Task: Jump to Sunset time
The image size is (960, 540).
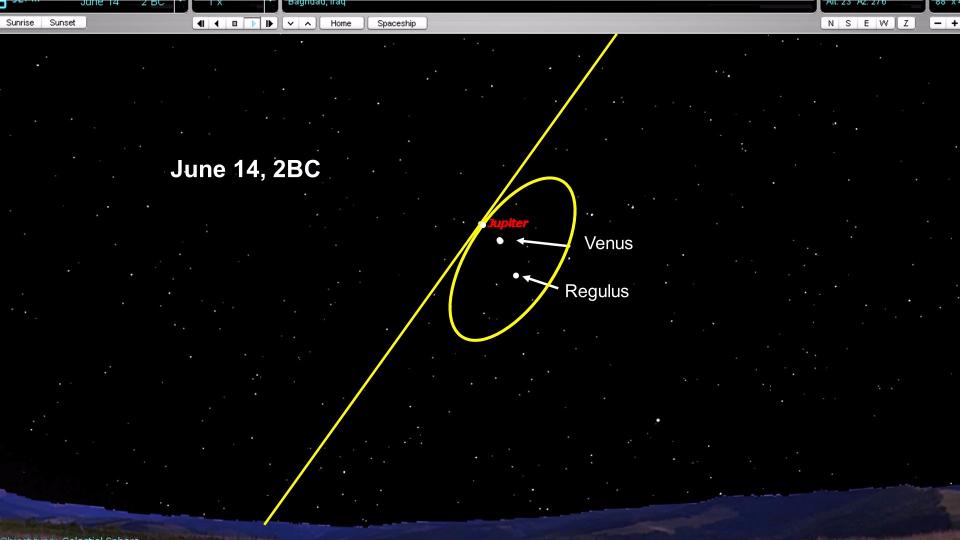Action: [63, 22]
